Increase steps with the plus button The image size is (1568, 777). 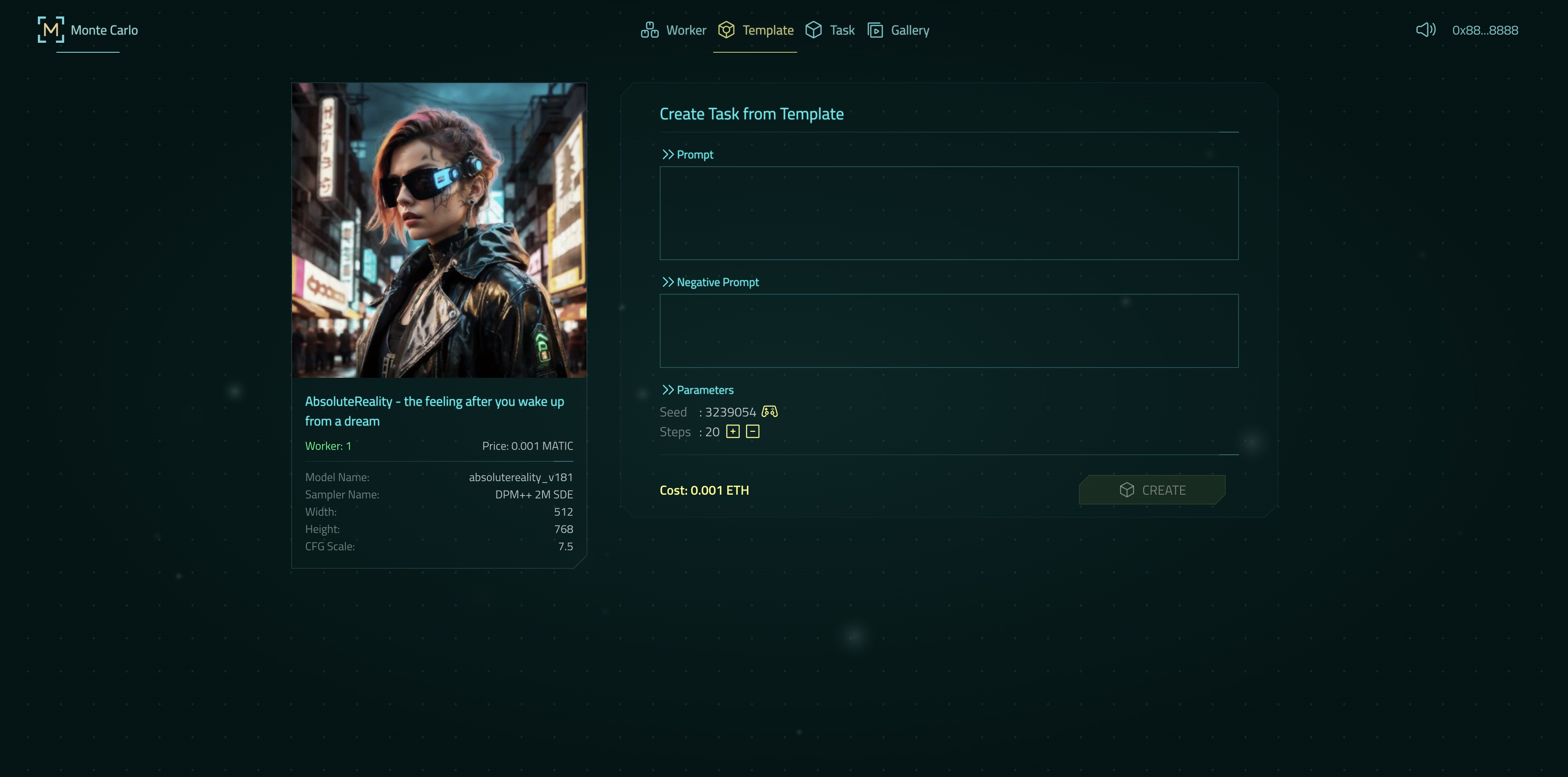(733, 432)
